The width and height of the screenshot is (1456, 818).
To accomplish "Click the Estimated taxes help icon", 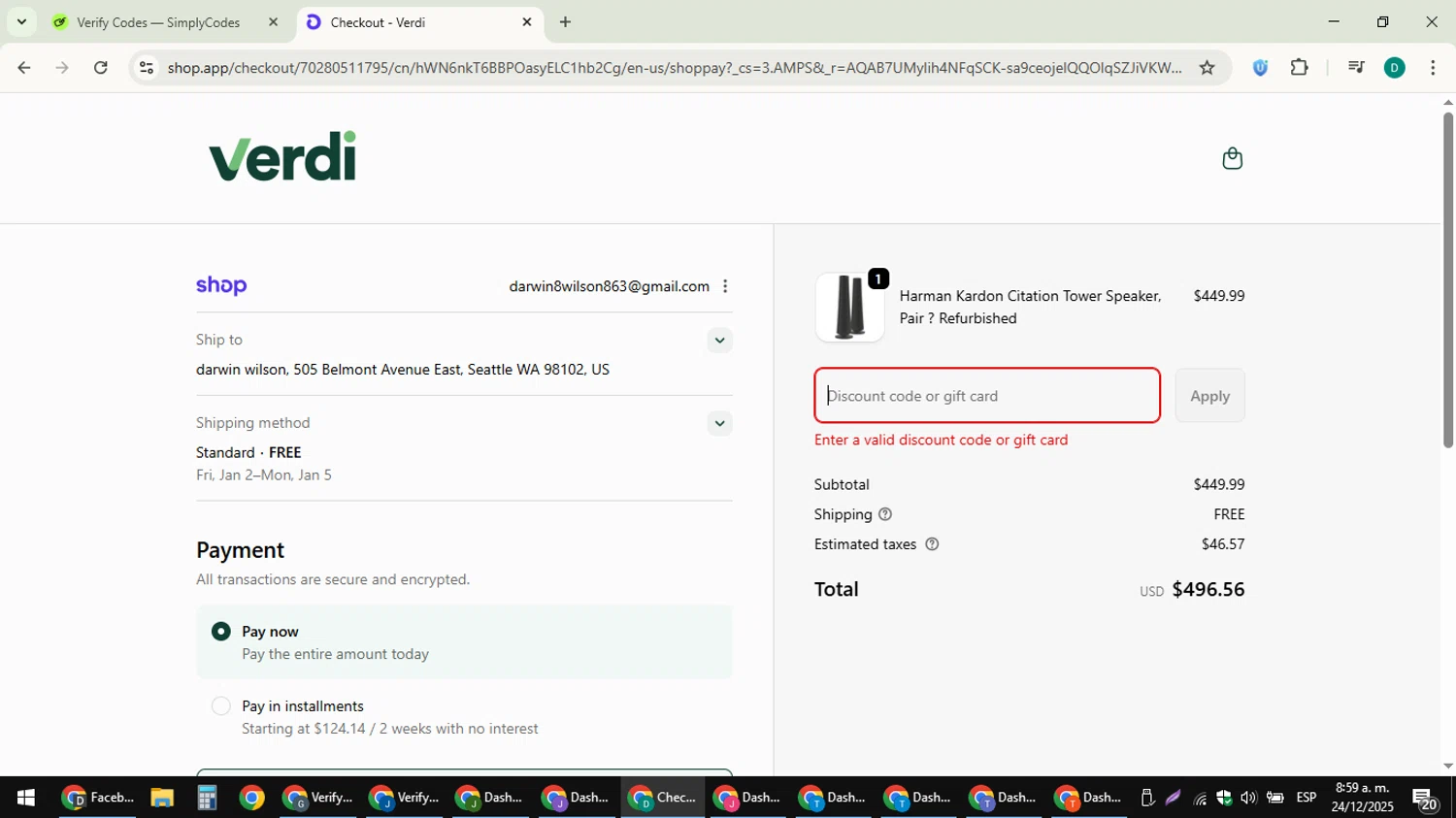I will 932,544.
